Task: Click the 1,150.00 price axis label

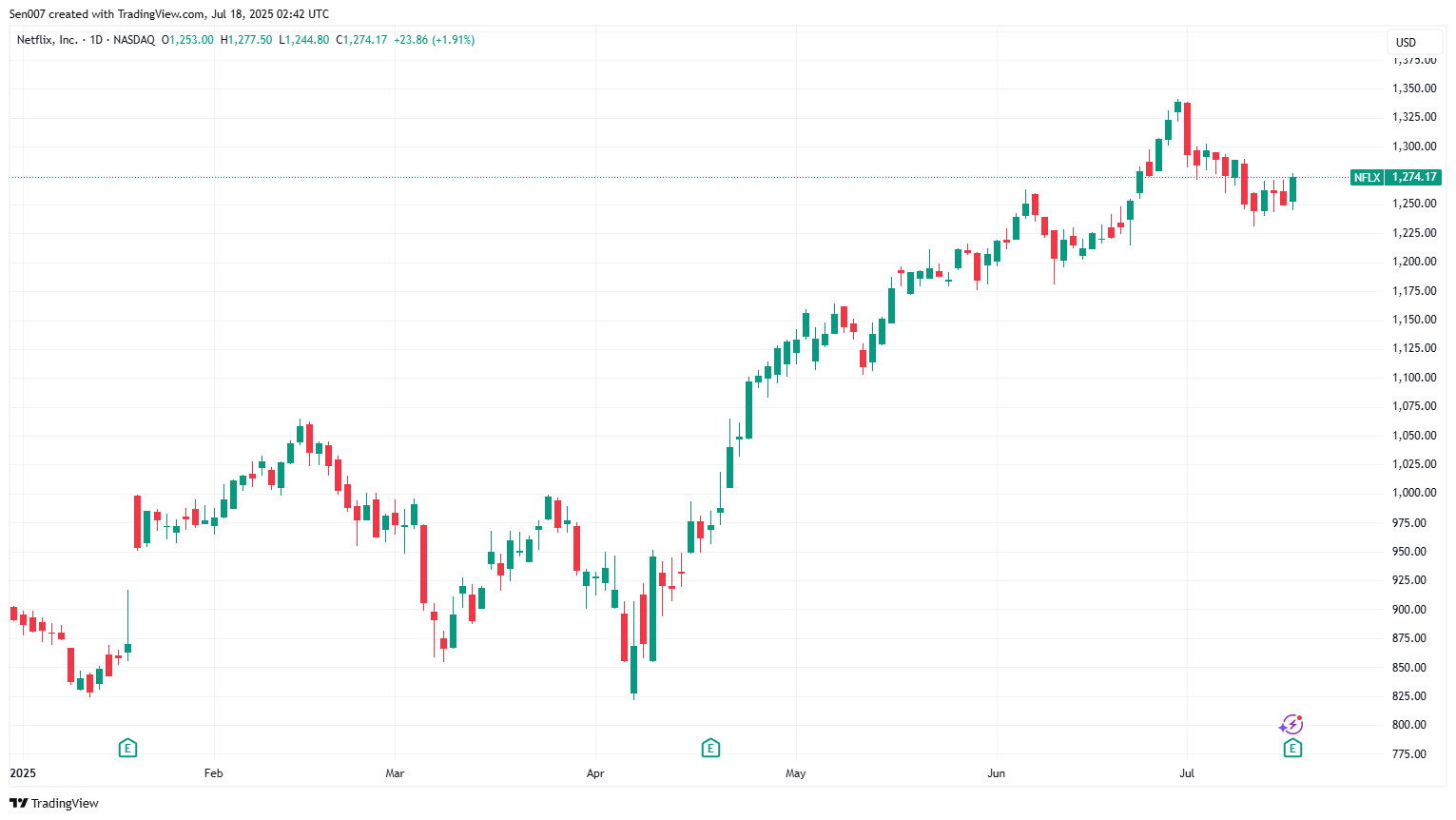Action: tap(1414, 320)
